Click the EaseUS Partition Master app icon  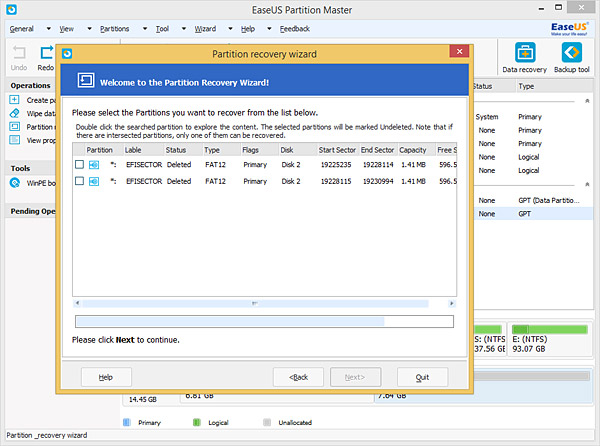11,9
